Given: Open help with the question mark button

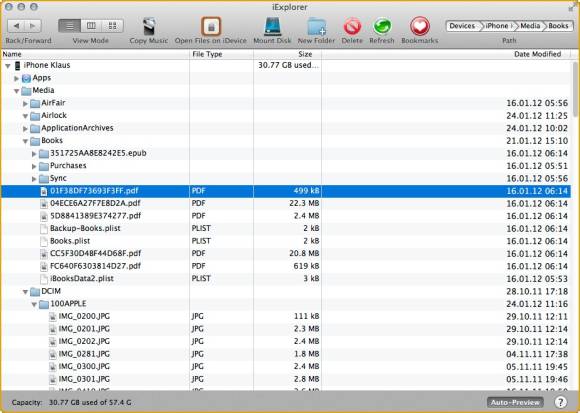Looking at the screenshot, I should (561, 402).
